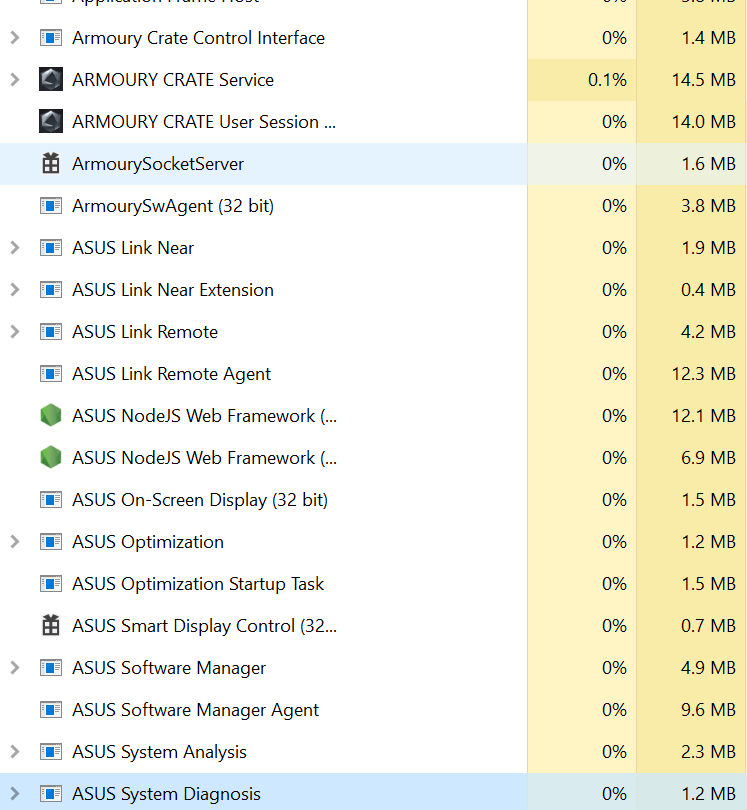
Task: Select the ARMOURY CRATE Service process name
Action: click(x=173, y=80)
